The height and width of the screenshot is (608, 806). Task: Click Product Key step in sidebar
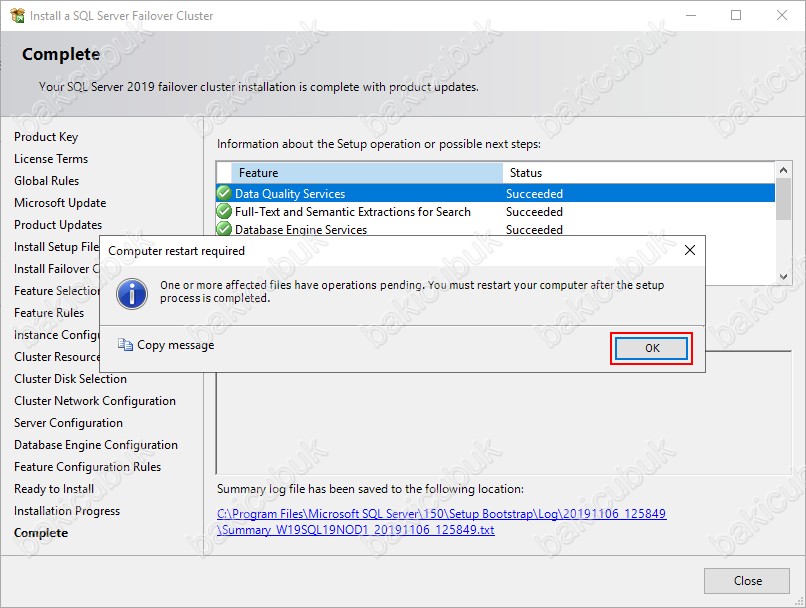click(46, 137)
